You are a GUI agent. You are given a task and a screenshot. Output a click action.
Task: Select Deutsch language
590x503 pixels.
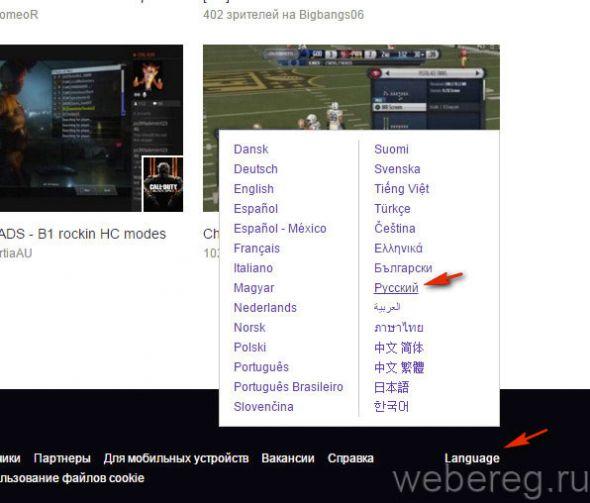[x=255, y=169]
